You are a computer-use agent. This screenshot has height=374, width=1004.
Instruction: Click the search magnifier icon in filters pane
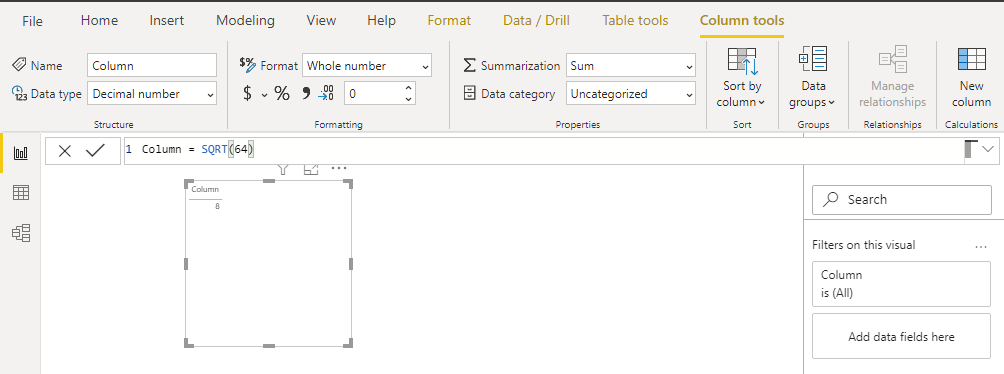830,199
